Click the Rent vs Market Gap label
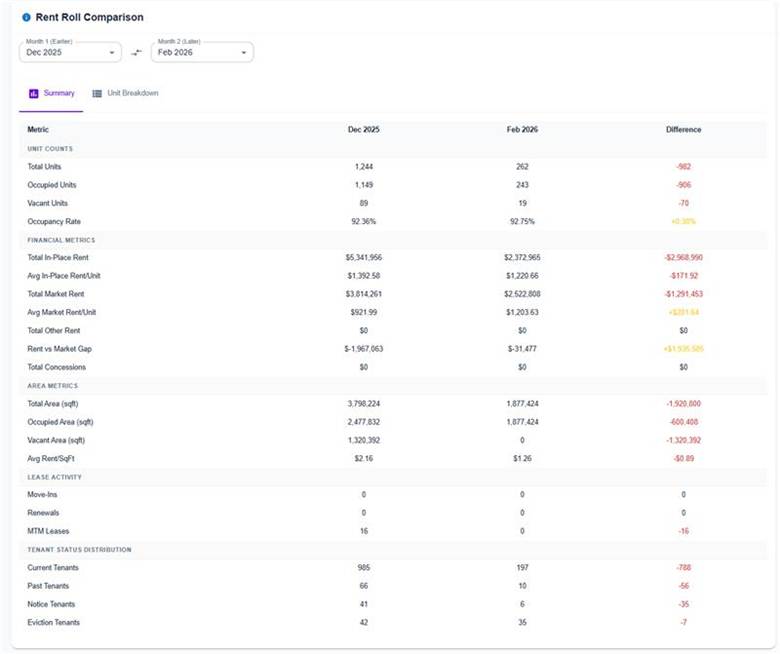 (x=58, y=349)
